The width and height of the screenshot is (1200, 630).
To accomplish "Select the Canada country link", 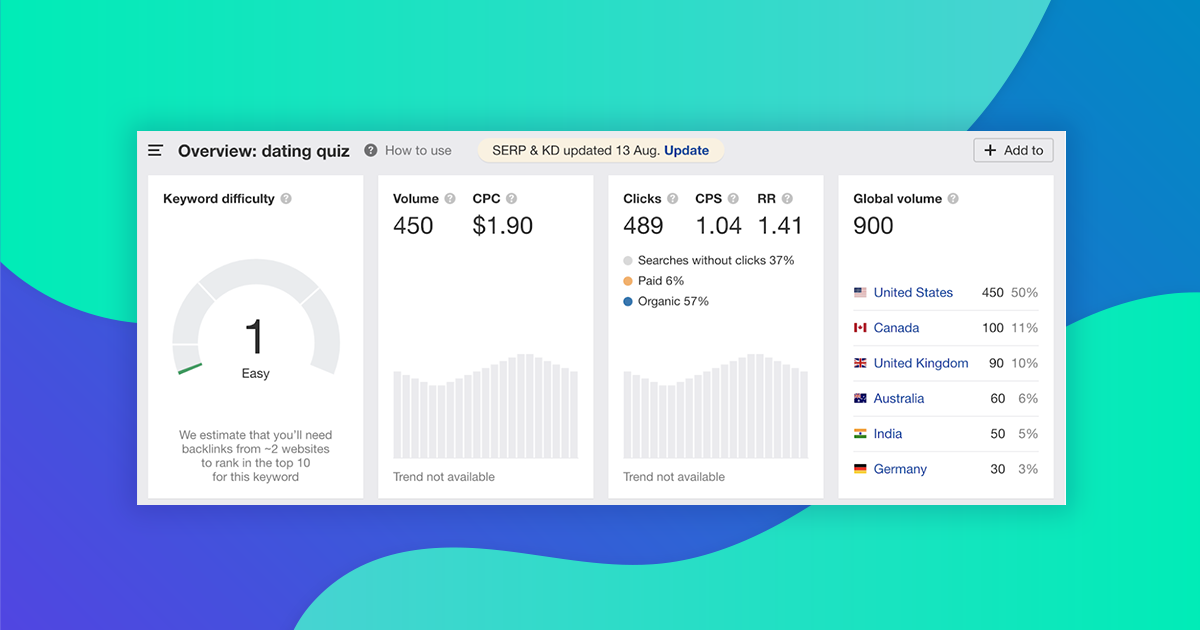I will 896,328.
